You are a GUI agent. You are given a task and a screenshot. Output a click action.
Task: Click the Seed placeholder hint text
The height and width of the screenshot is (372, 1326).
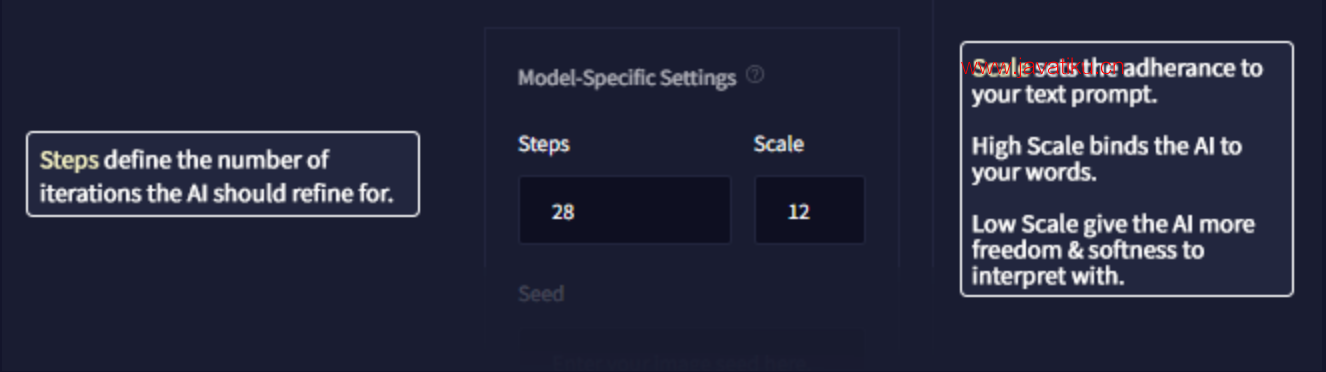(x=680, y=362)
